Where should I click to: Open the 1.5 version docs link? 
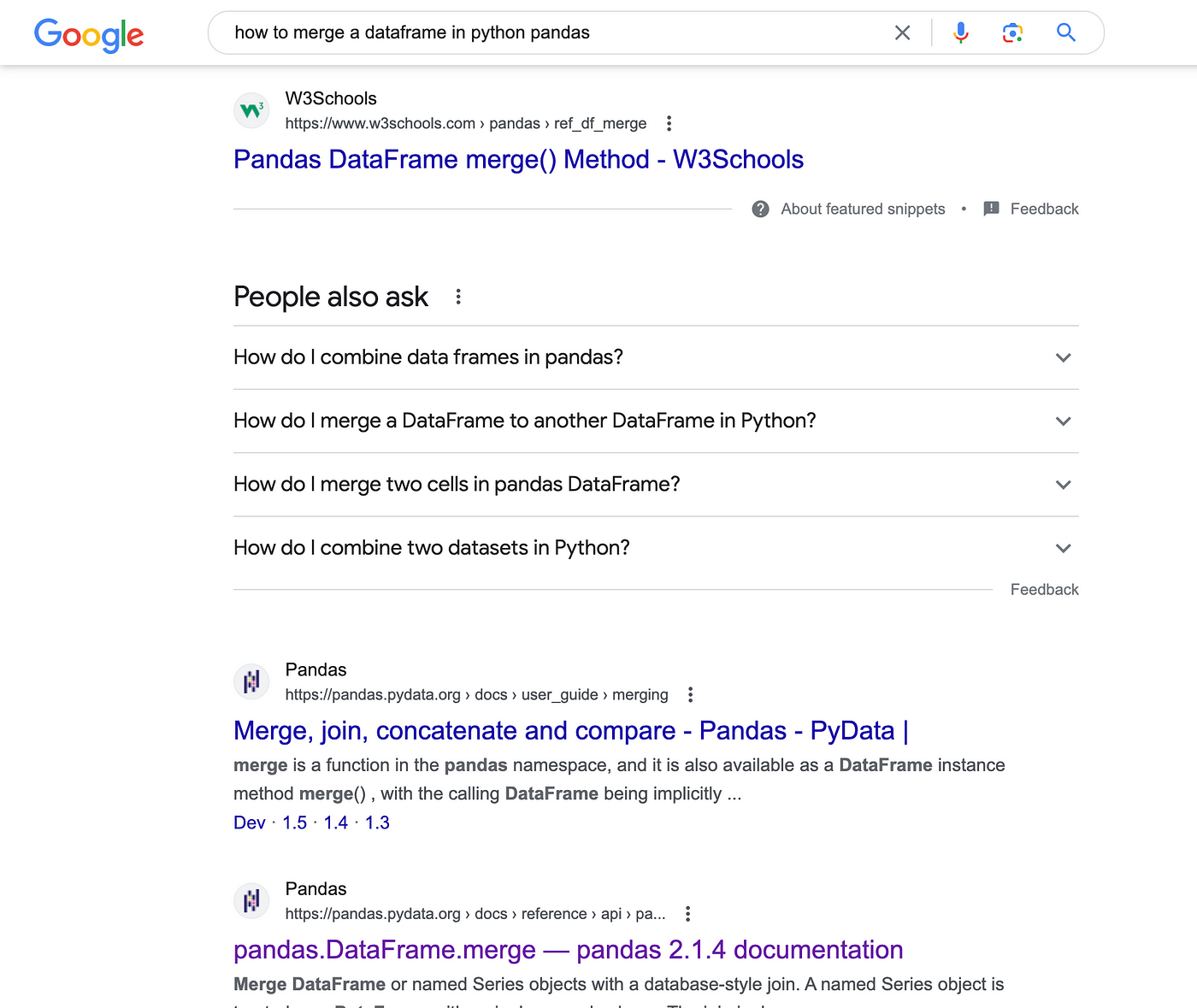coord(294,822)
